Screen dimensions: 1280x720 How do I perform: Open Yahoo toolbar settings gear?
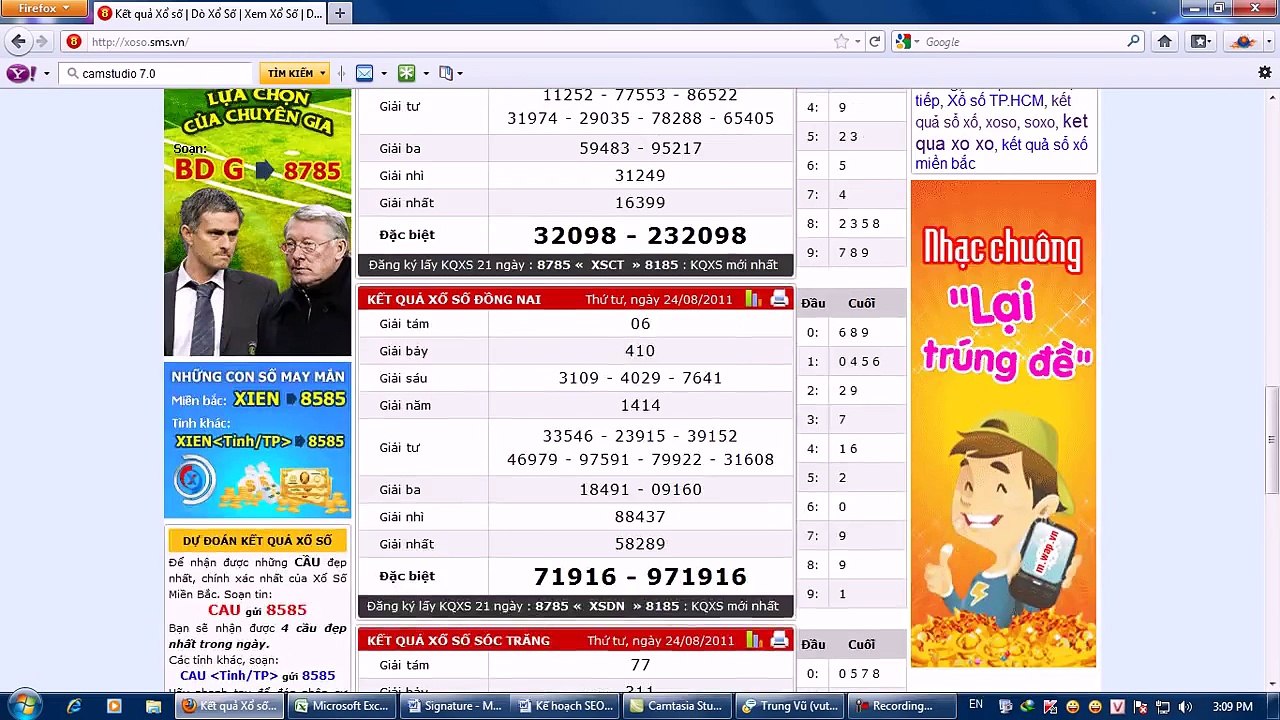coord(1264,73)
